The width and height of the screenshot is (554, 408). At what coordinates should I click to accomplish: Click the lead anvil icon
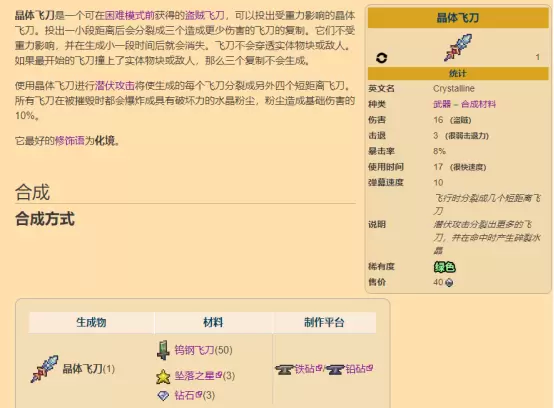coord(335,369)
